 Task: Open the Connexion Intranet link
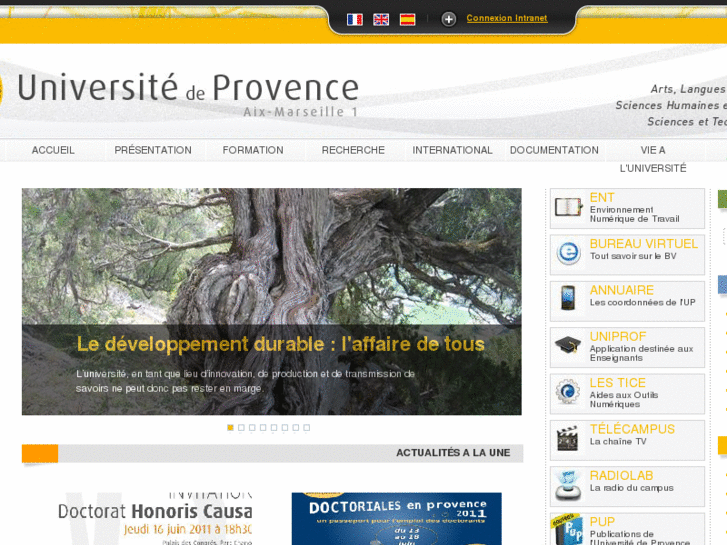(507, 18)
